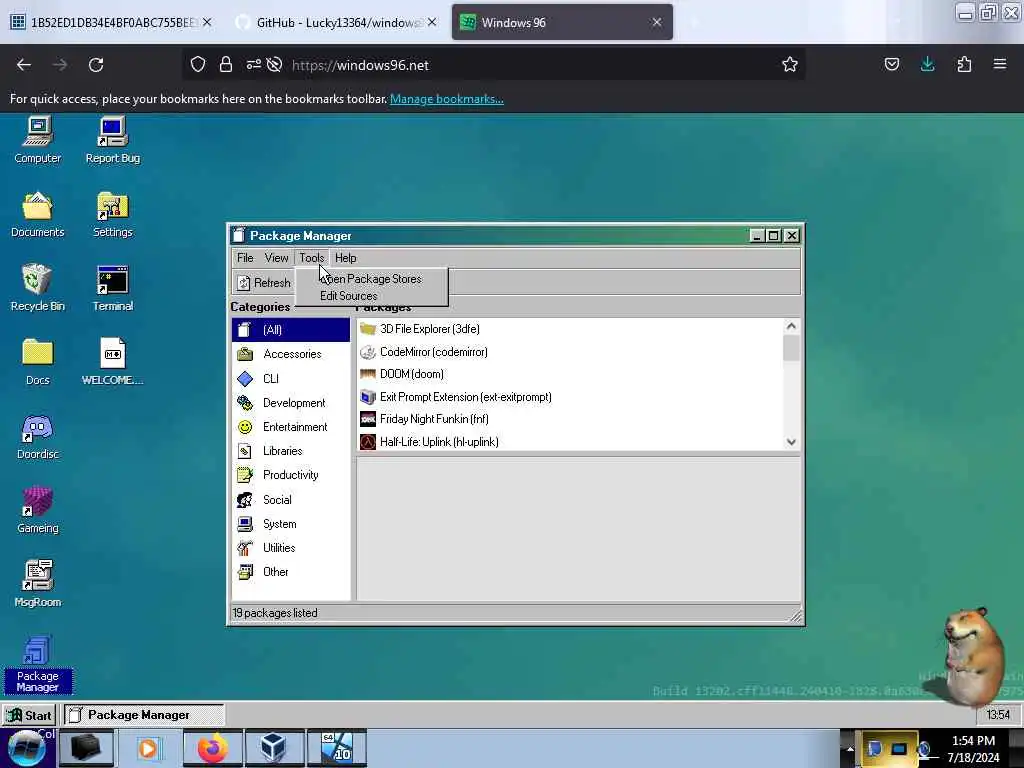The height and width of the screenshot is (768, 1024).
Task: Select the Accessories category
Action: 291,354
